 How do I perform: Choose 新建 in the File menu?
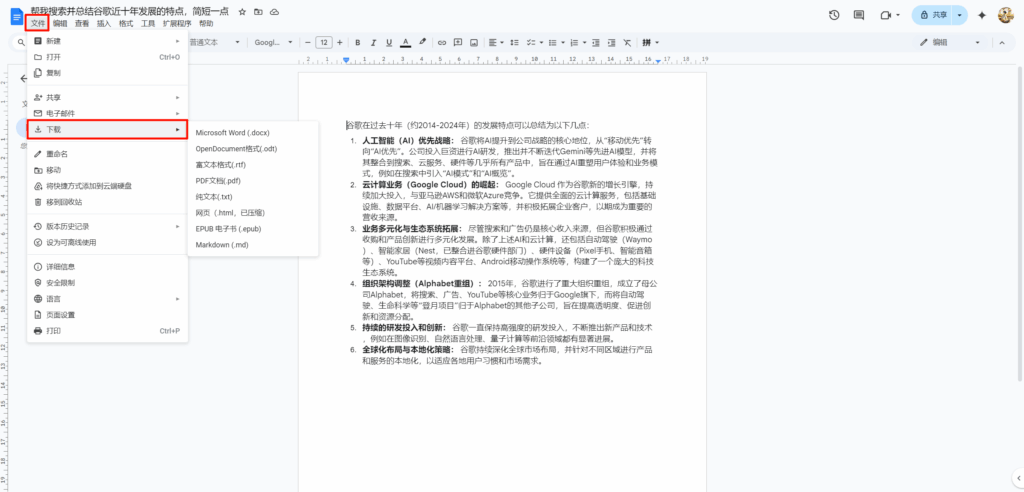107,41
